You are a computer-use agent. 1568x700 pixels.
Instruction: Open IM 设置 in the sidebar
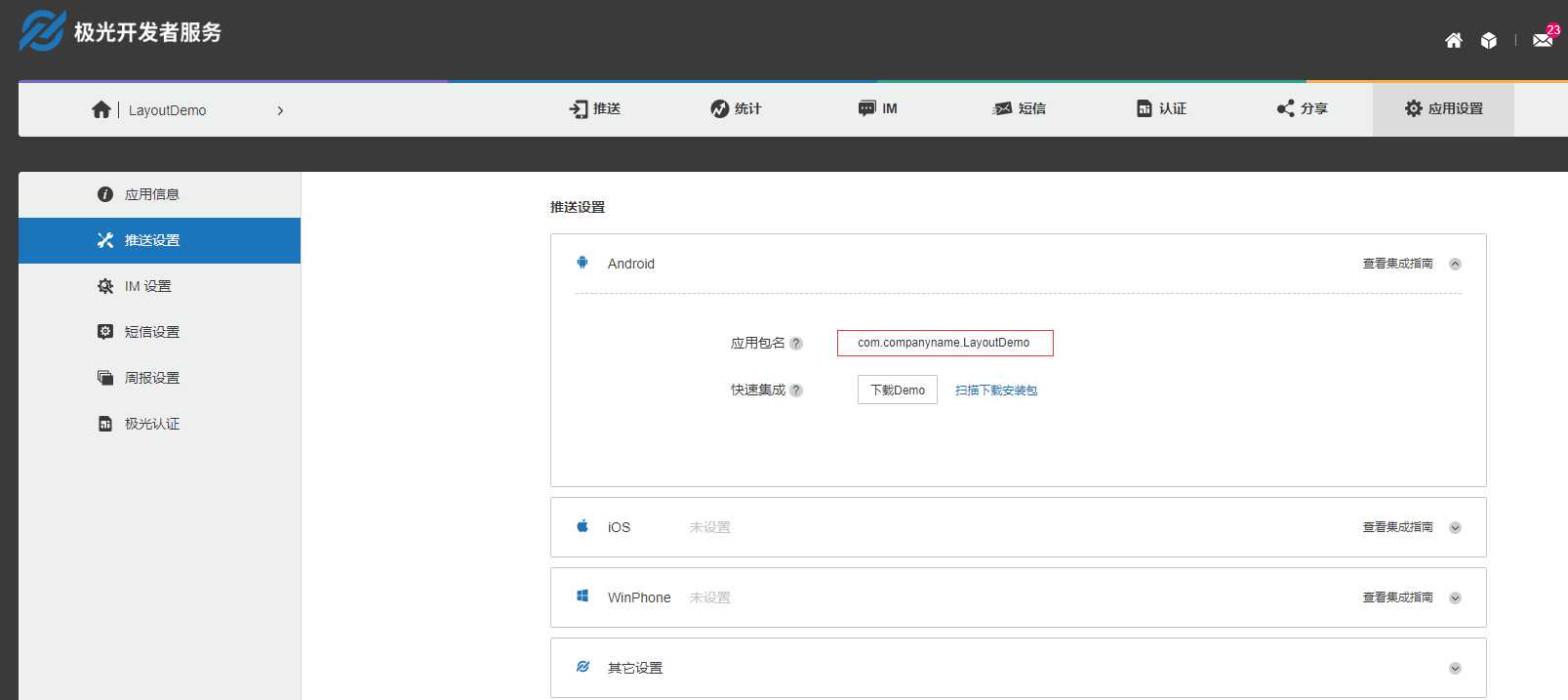coord(159,286)
